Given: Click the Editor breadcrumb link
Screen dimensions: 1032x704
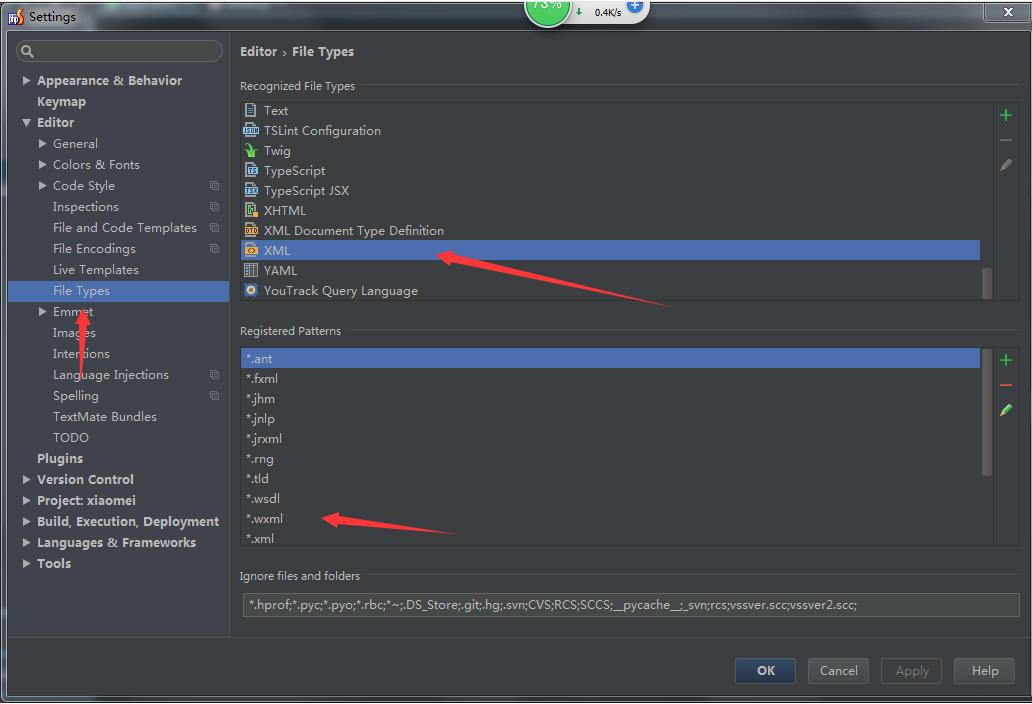Looking at the screenshot, I should [x=258, y=51].
